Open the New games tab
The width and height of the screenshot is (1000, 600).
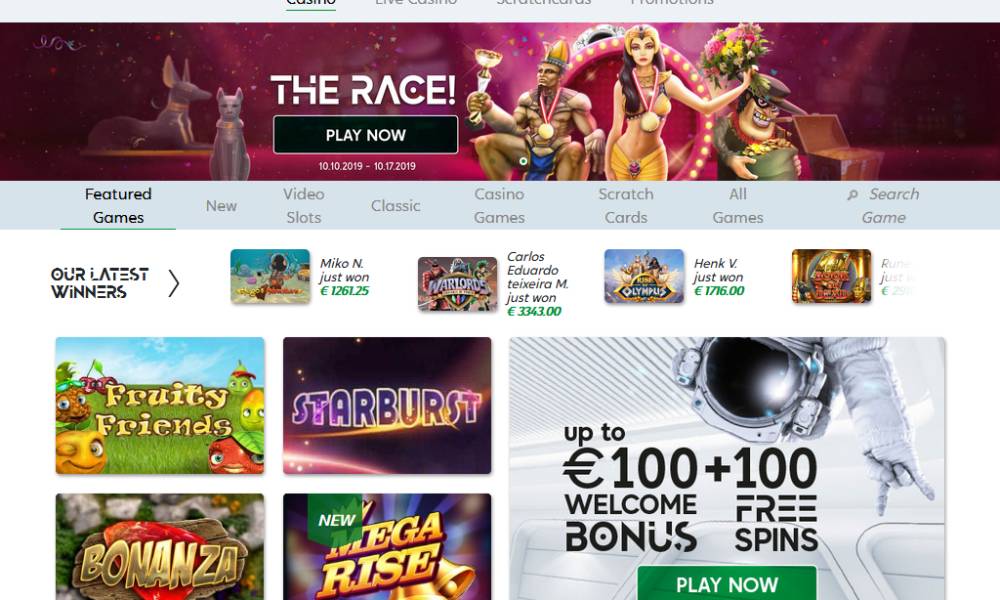coord(221,206)
